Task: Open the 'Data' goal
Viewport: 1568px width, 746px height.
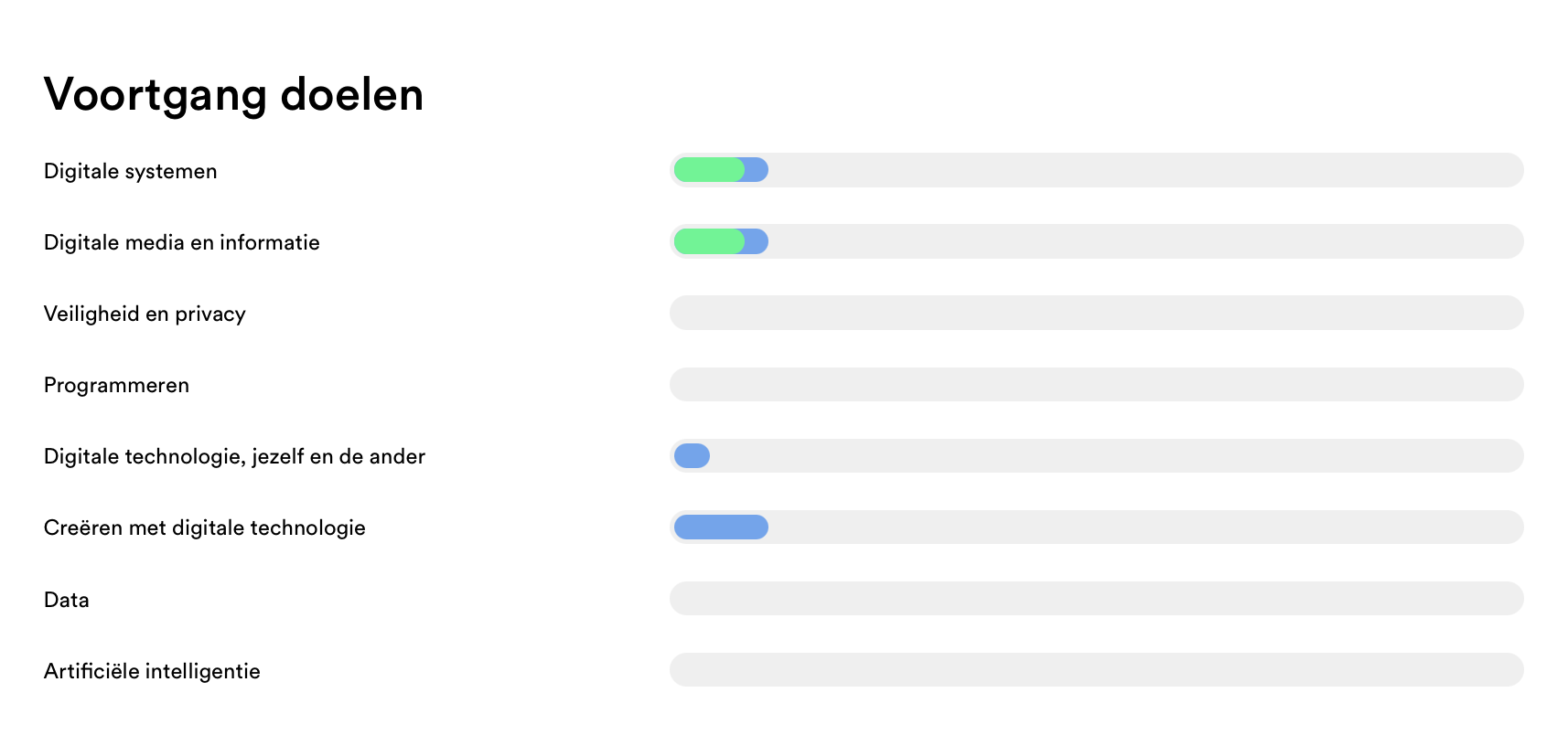Action: pyautogui.click(x=67, y=599)
